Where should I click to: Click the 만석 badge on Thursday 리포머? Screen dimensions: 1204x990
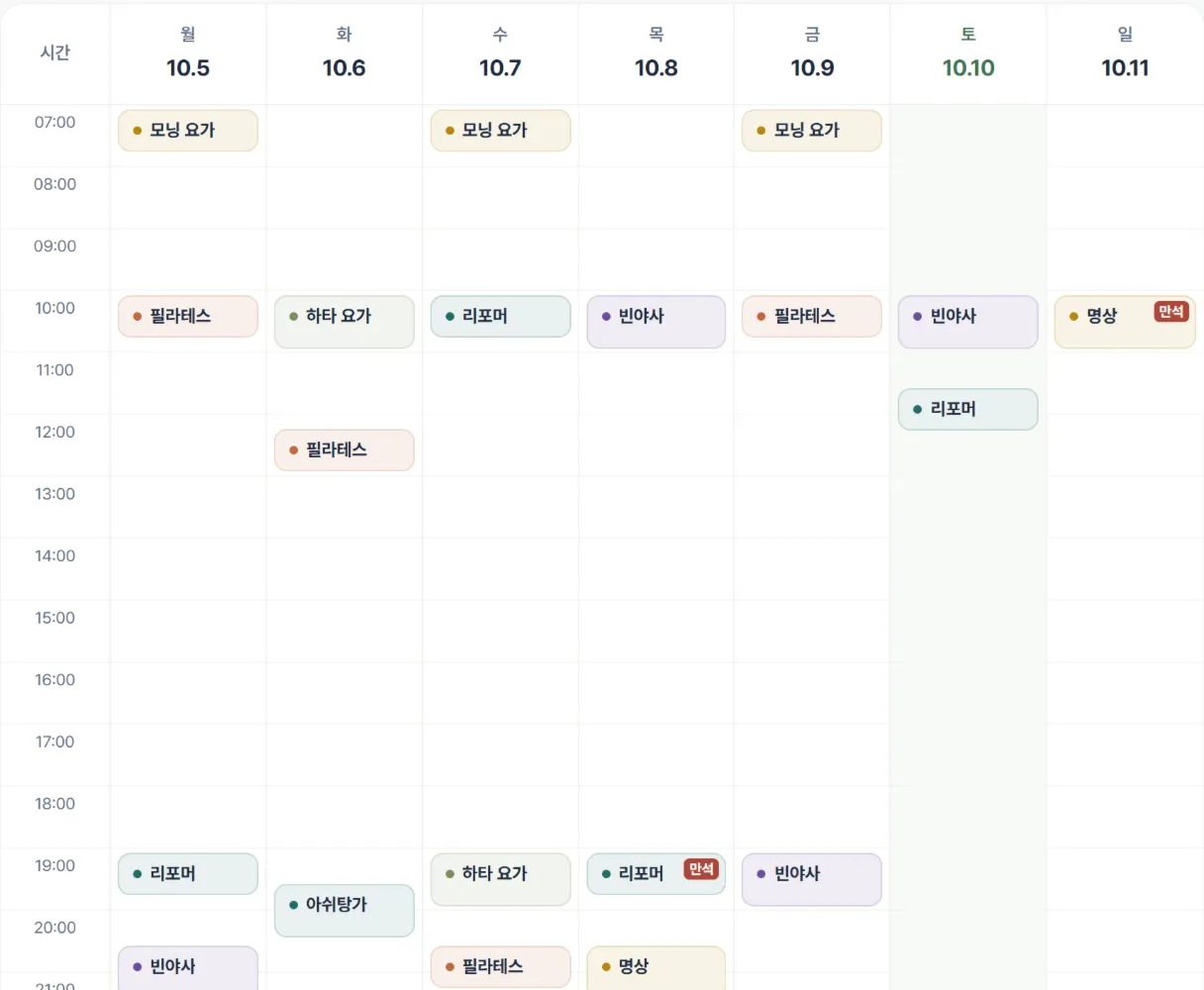[x=701, y=869]
